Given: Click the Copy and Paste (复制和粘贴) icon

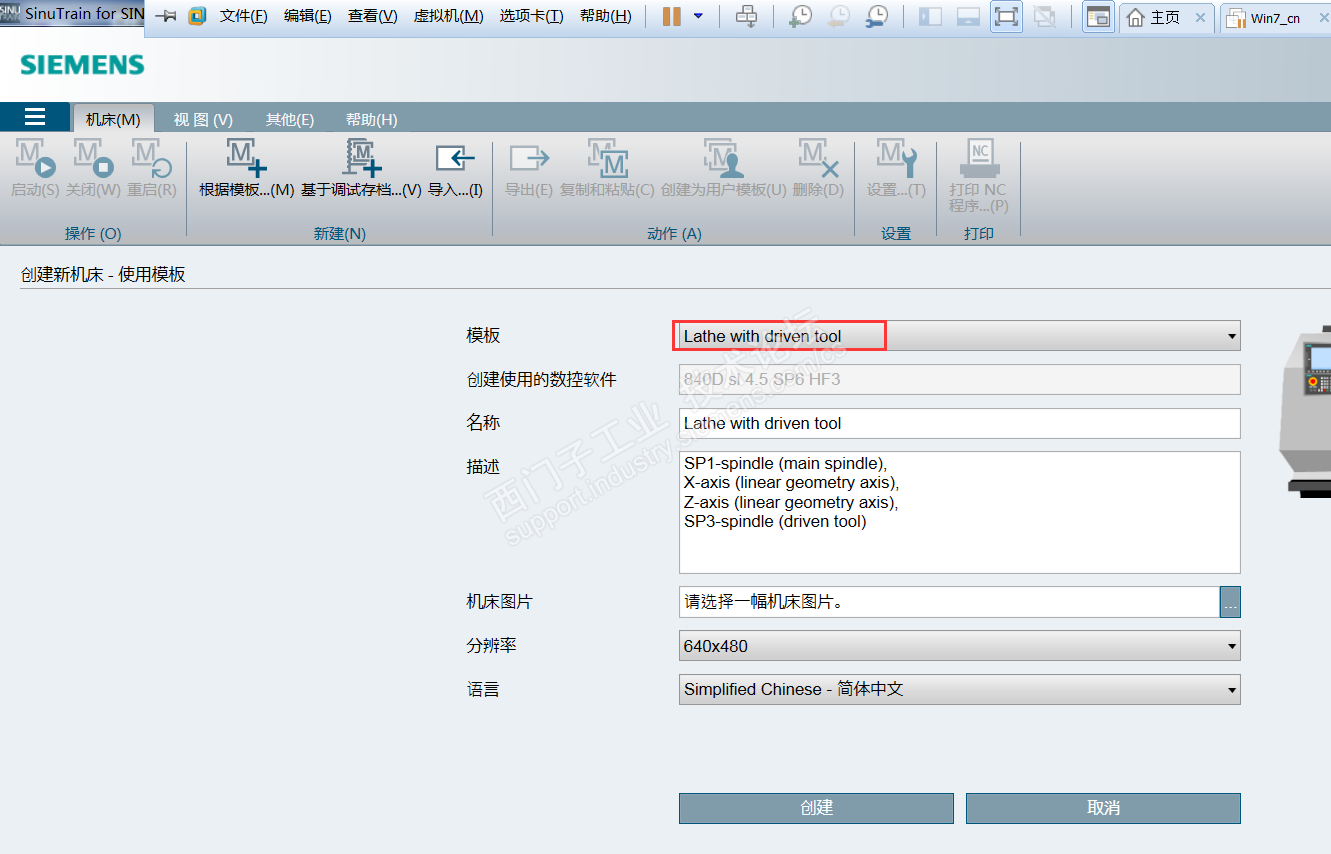Looking at the screenshot, I should click(x=607, y=158).
